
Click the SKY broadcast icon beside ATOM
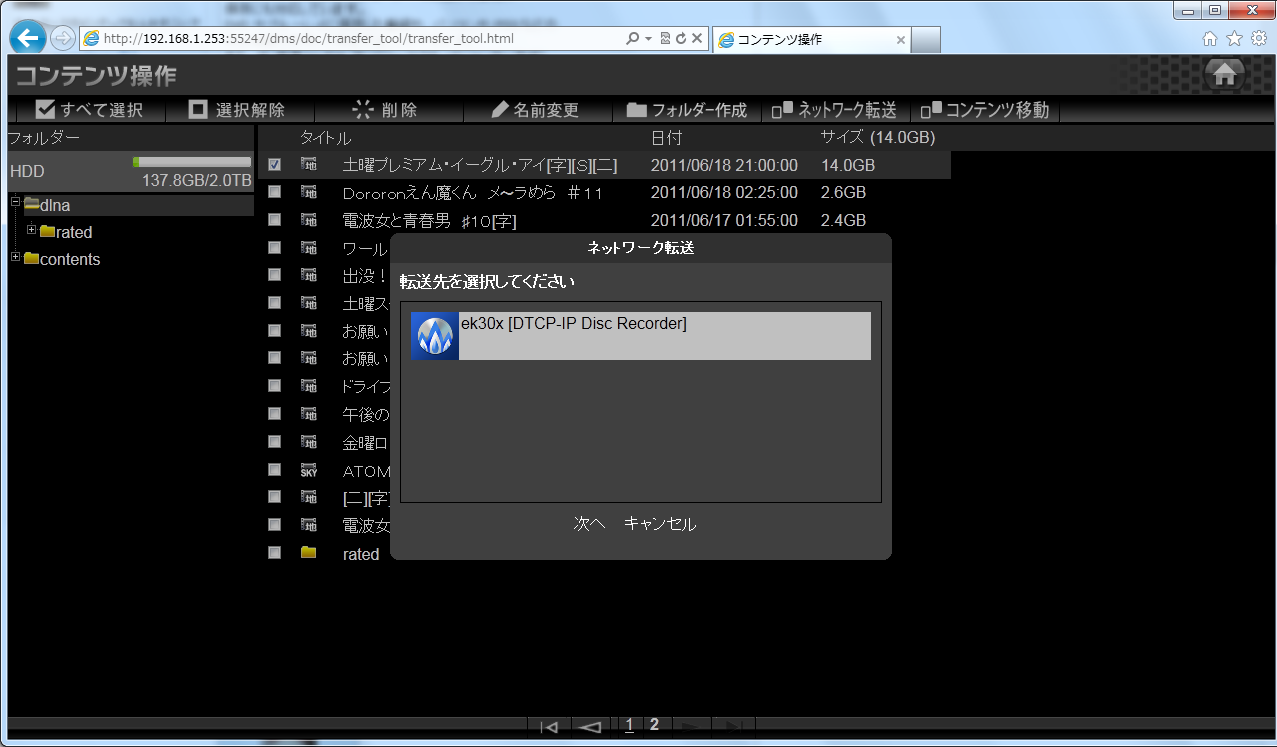(308, 471)
